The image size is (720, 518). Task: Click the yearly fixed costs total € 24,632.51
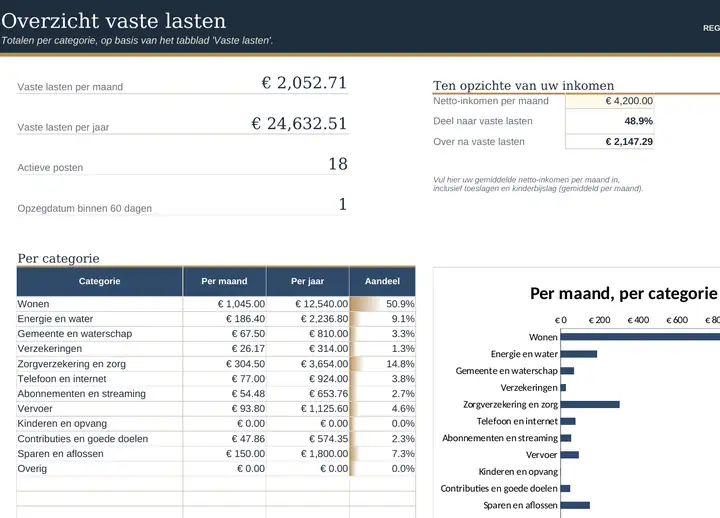[x=299, y=123]
